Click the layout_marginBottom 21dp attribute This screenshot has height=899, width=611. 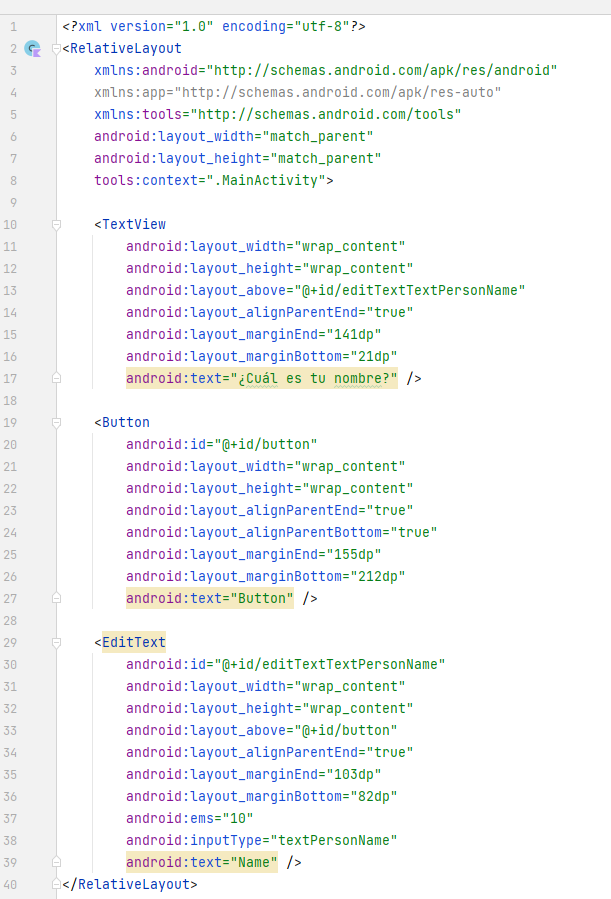261,357
